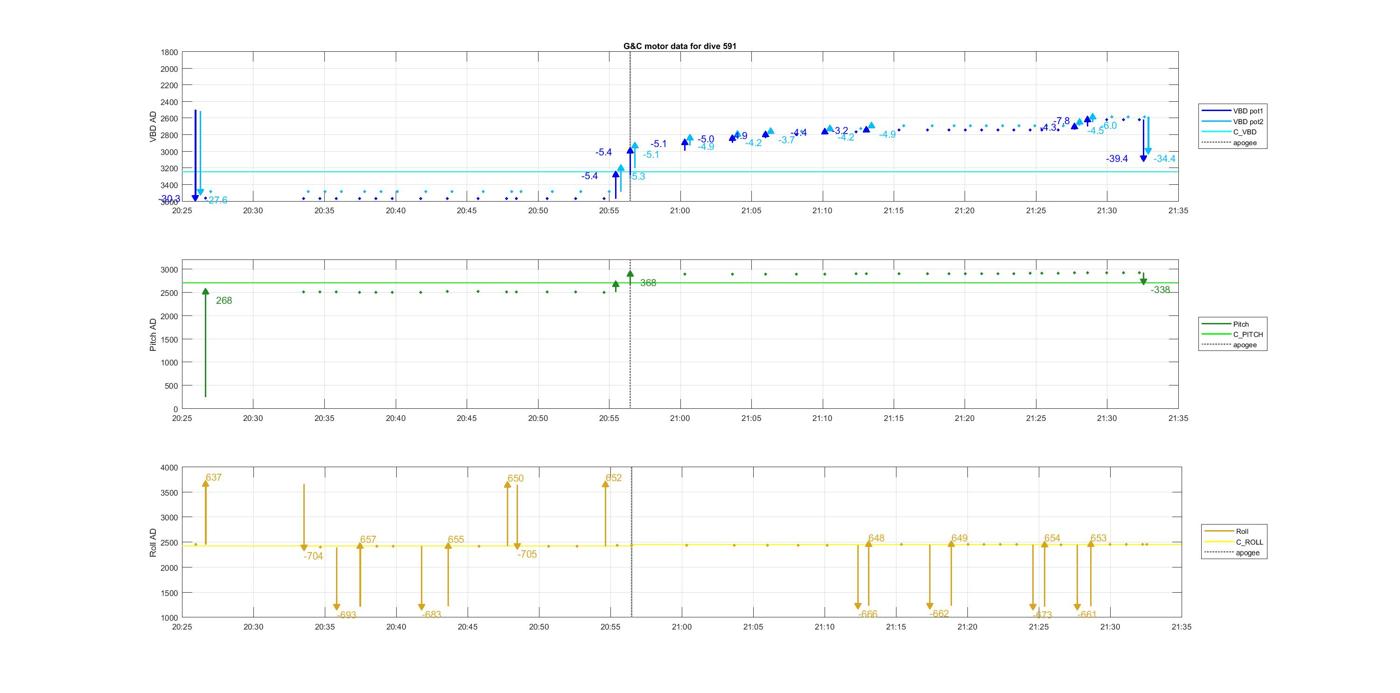1400x693 pixels.
Task: Click the -662 roll move label
Action: click(939, 614)
